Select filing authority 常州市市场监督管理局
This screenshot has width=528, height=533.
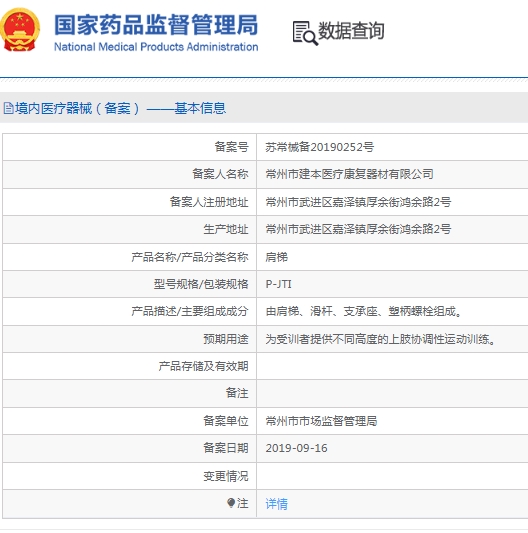coord(321,421)
